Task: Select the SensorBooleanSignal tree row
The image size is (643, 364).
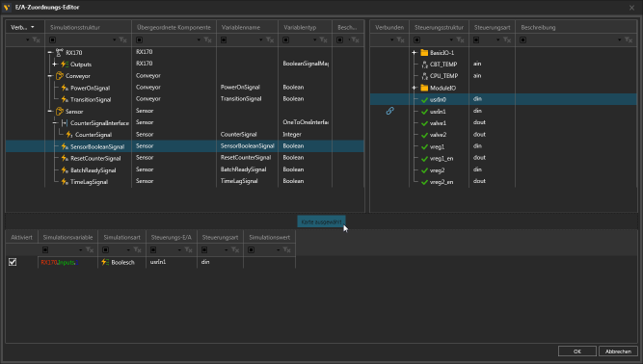Action: pyautogui.click(x=185, y=146)
